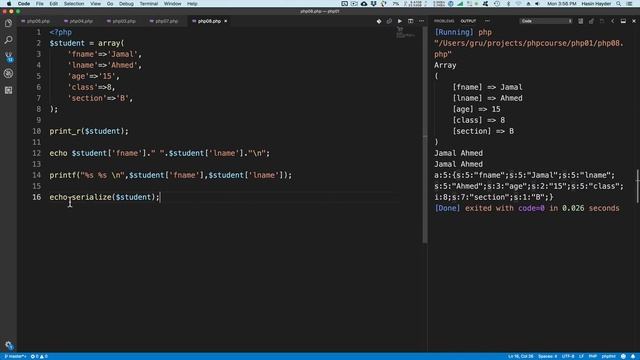
Task: Open the Source Control view
Action: click(x=8, y=57)
